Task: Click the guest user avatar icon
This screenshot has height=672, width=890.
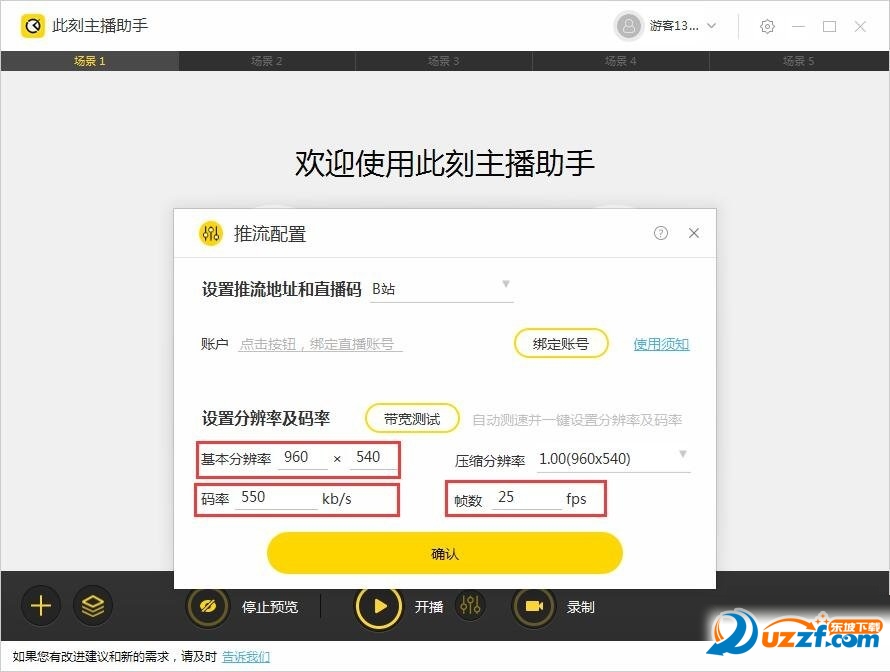Action: pyautogui.click(x=628, y=26)
